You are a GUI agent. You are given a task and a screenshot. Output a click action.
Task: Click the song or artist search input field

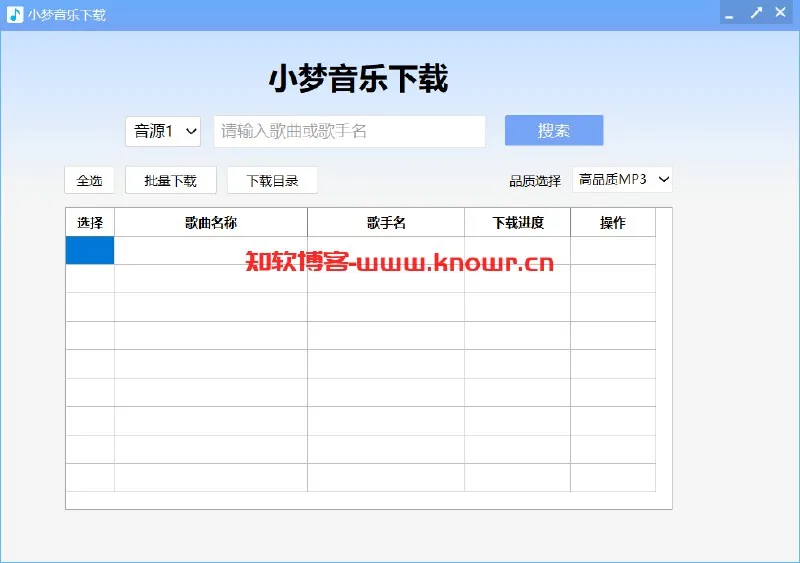pyautogui.click(x=349, y=132)
